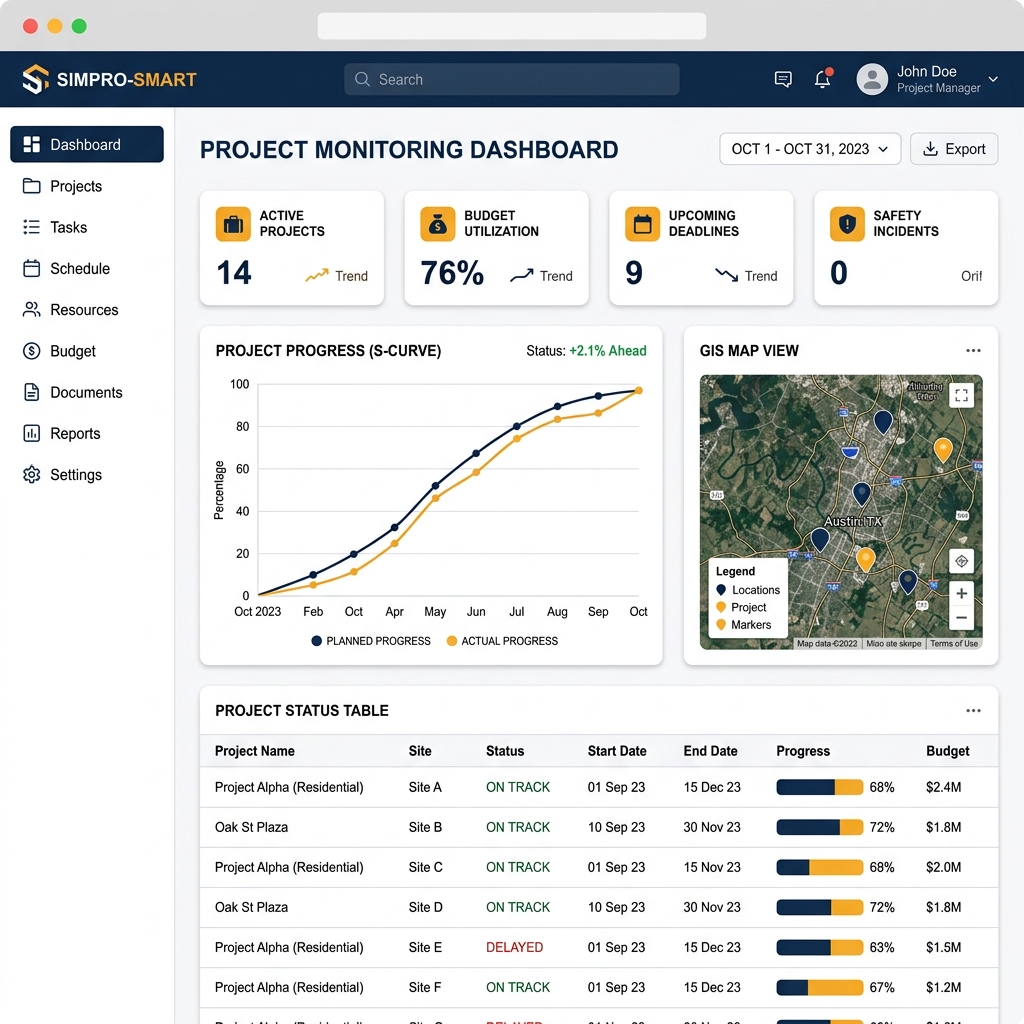Click the Site E progress bar at 63%
This screenshot has height=1024, width=1024.
820,947
